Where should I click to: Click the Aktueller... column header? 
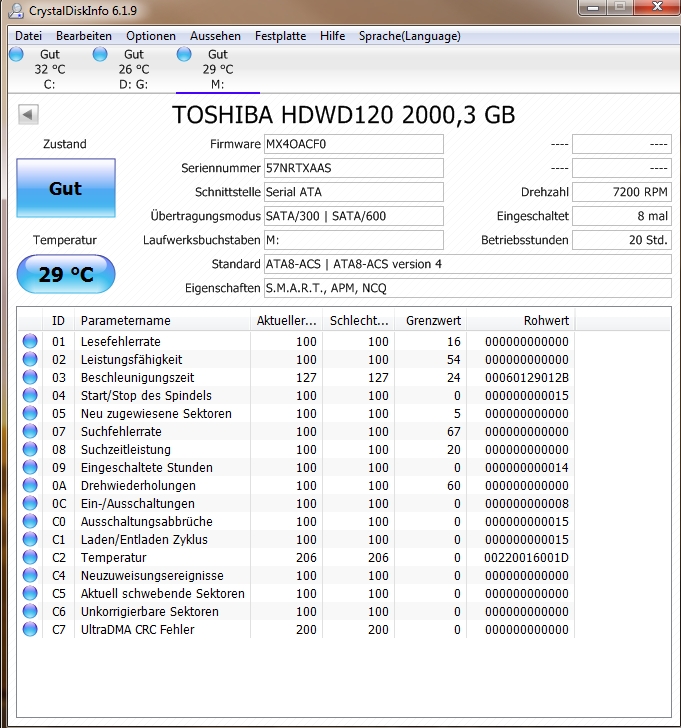286,320
